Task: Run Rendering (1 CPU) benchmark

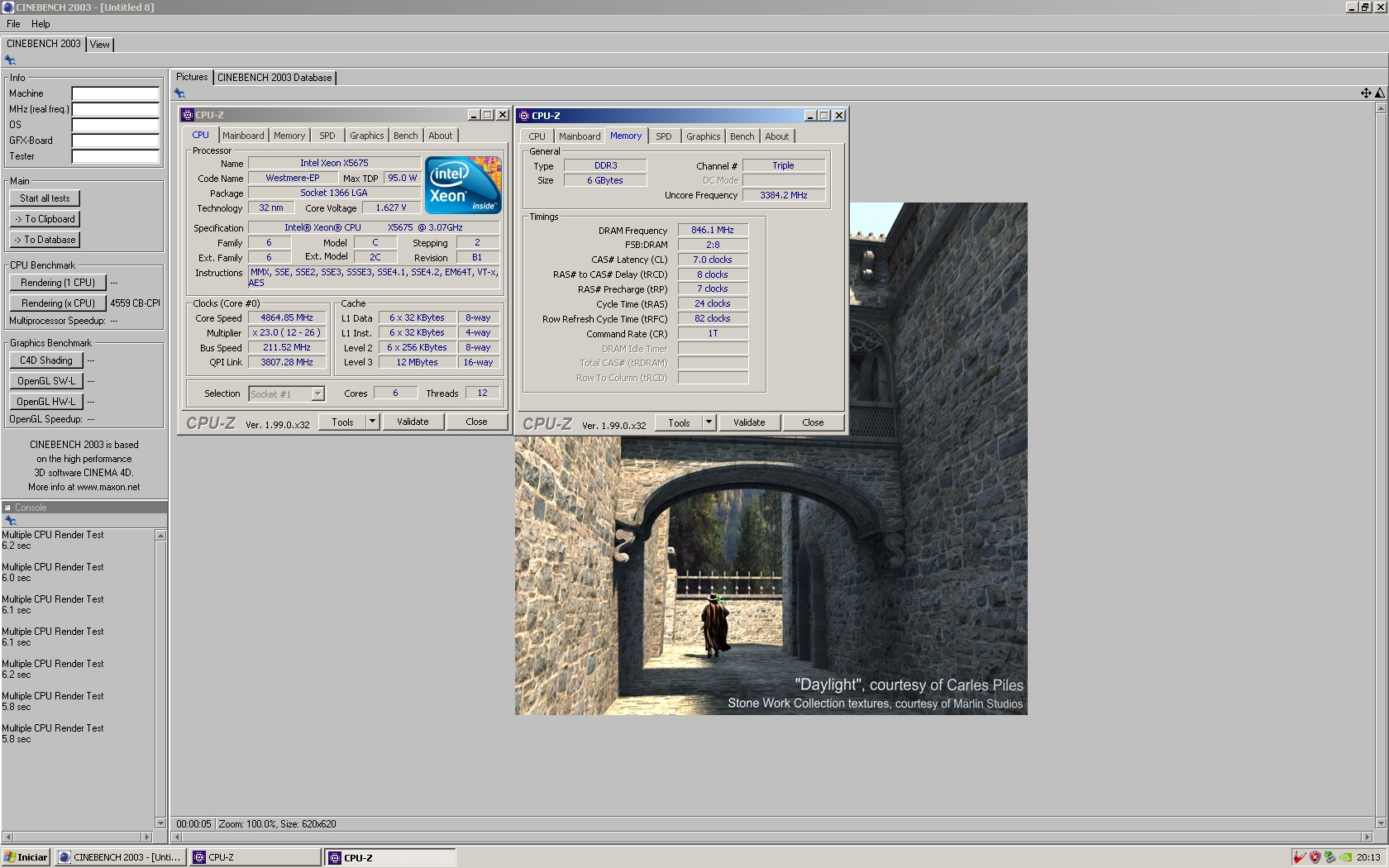Action: (x=58, y=283)
